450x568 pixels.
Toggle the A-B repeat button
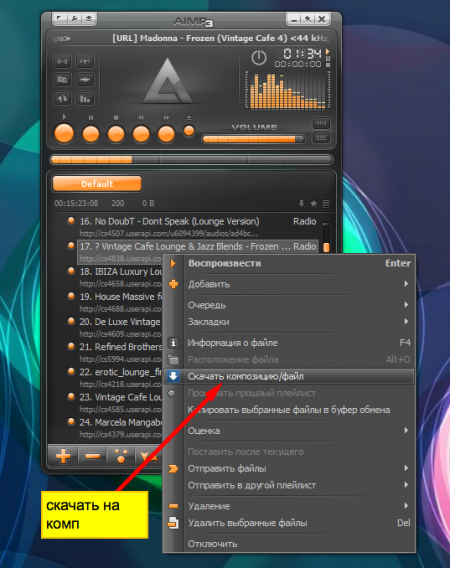pyautogui.click(x=62, y=61)
